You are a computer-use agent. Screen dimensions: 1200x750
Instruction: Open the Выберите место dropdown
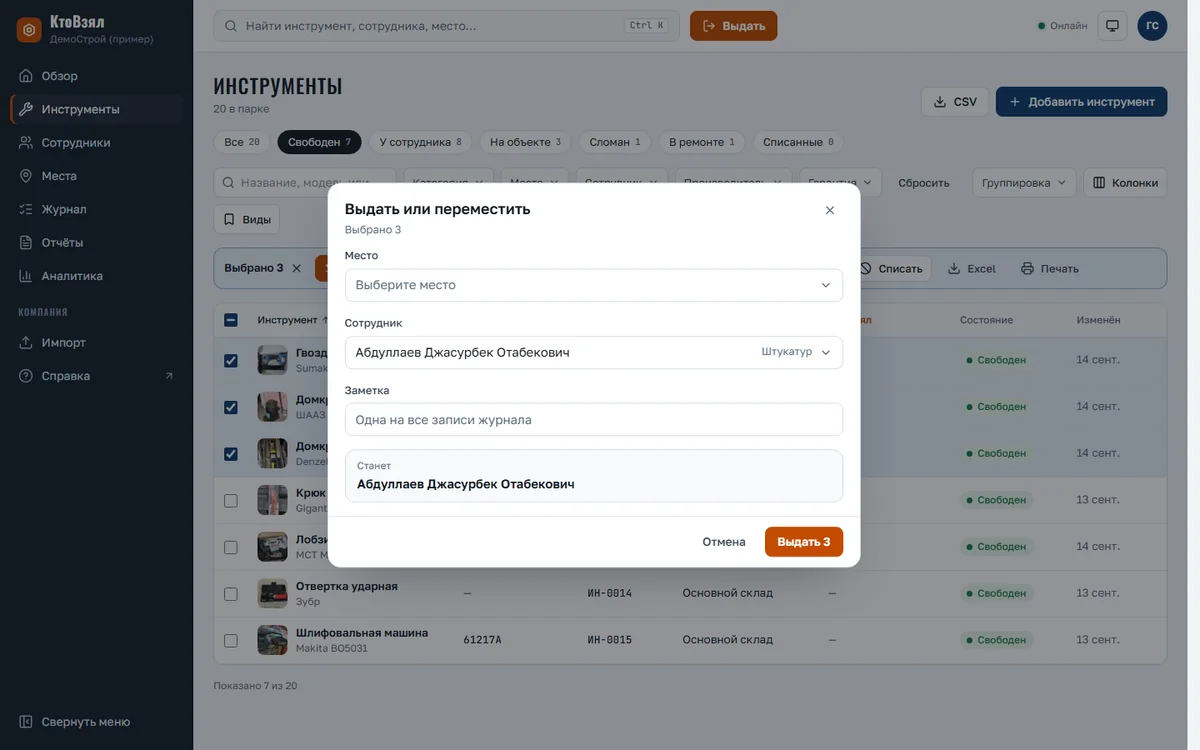tap(594, 285)
